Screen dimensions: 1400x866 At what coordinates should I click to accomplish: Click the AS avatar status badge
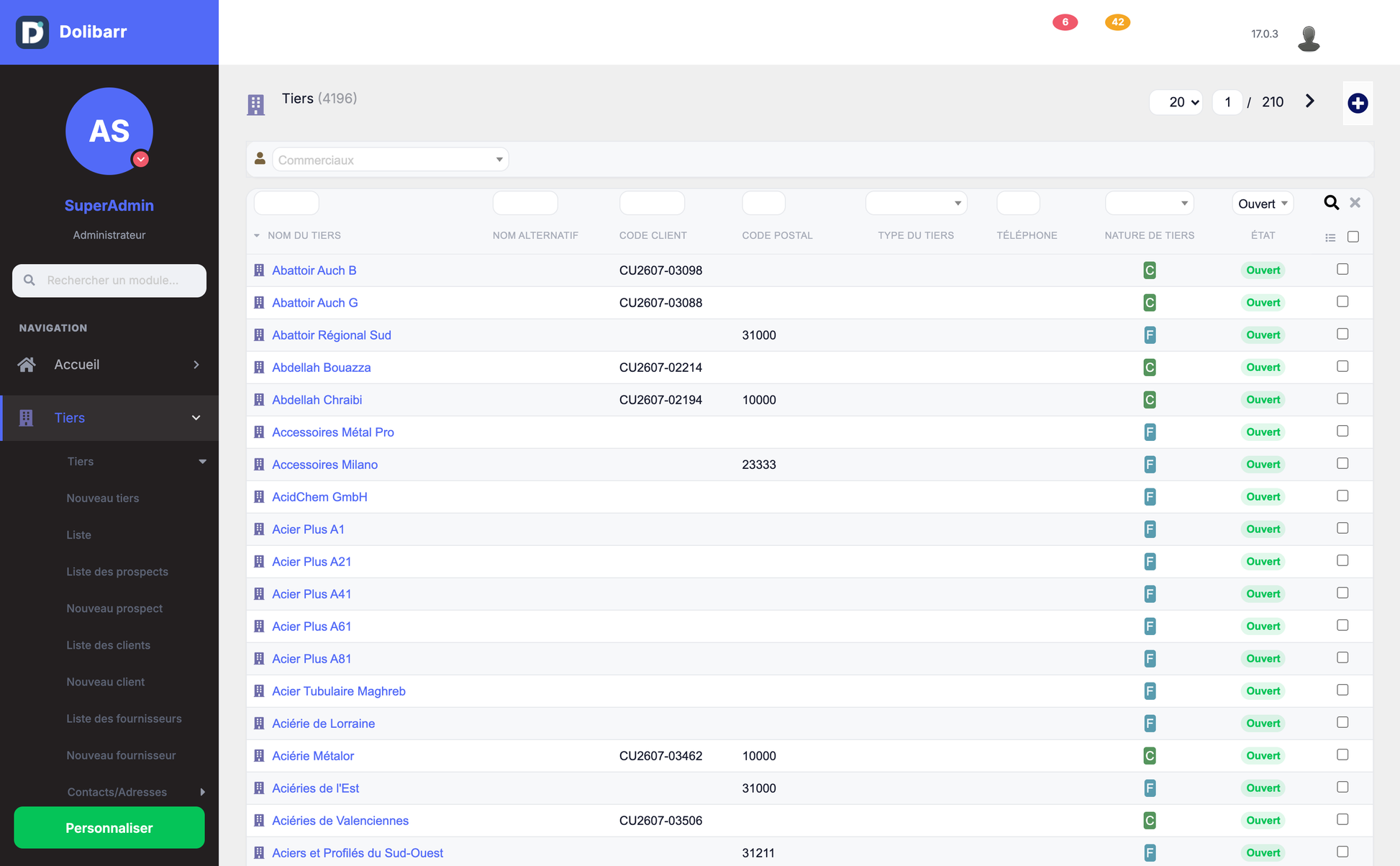(x=141, y=159)
